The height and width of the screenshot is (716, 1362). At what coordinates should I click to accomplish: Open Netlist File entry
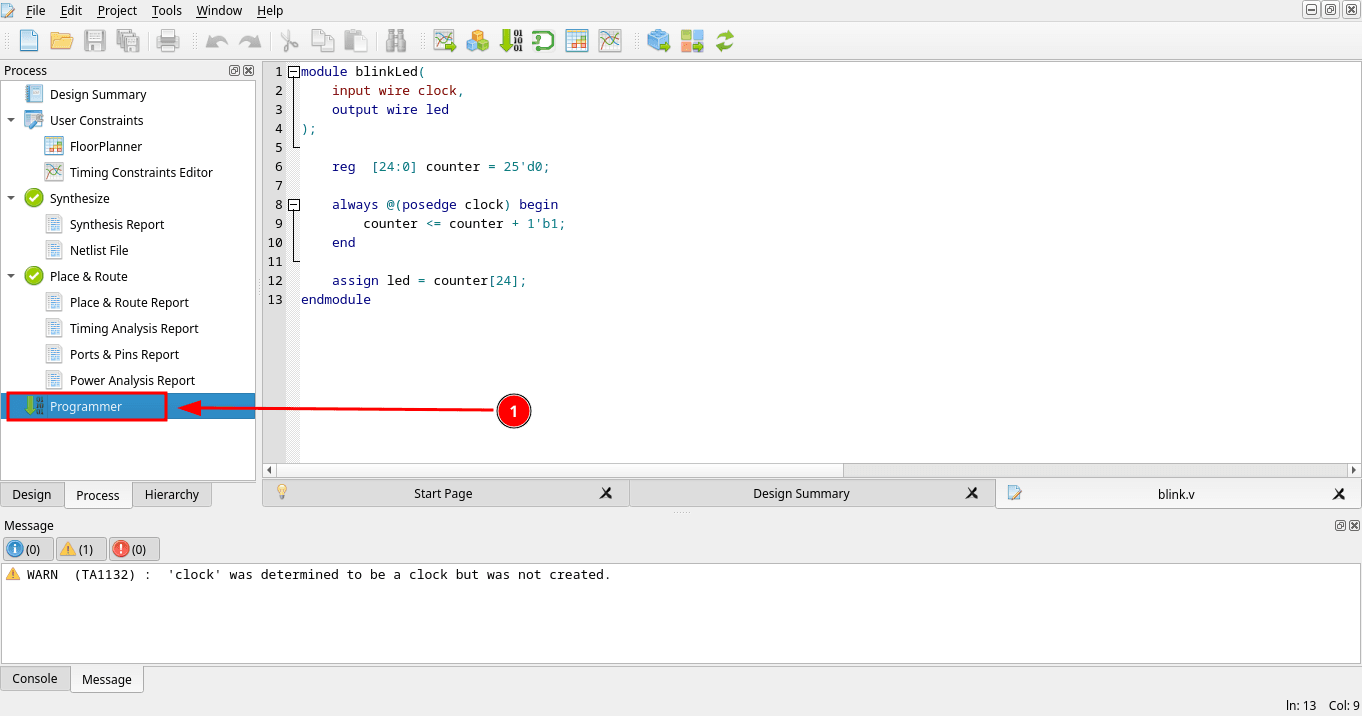pos(99,250)
